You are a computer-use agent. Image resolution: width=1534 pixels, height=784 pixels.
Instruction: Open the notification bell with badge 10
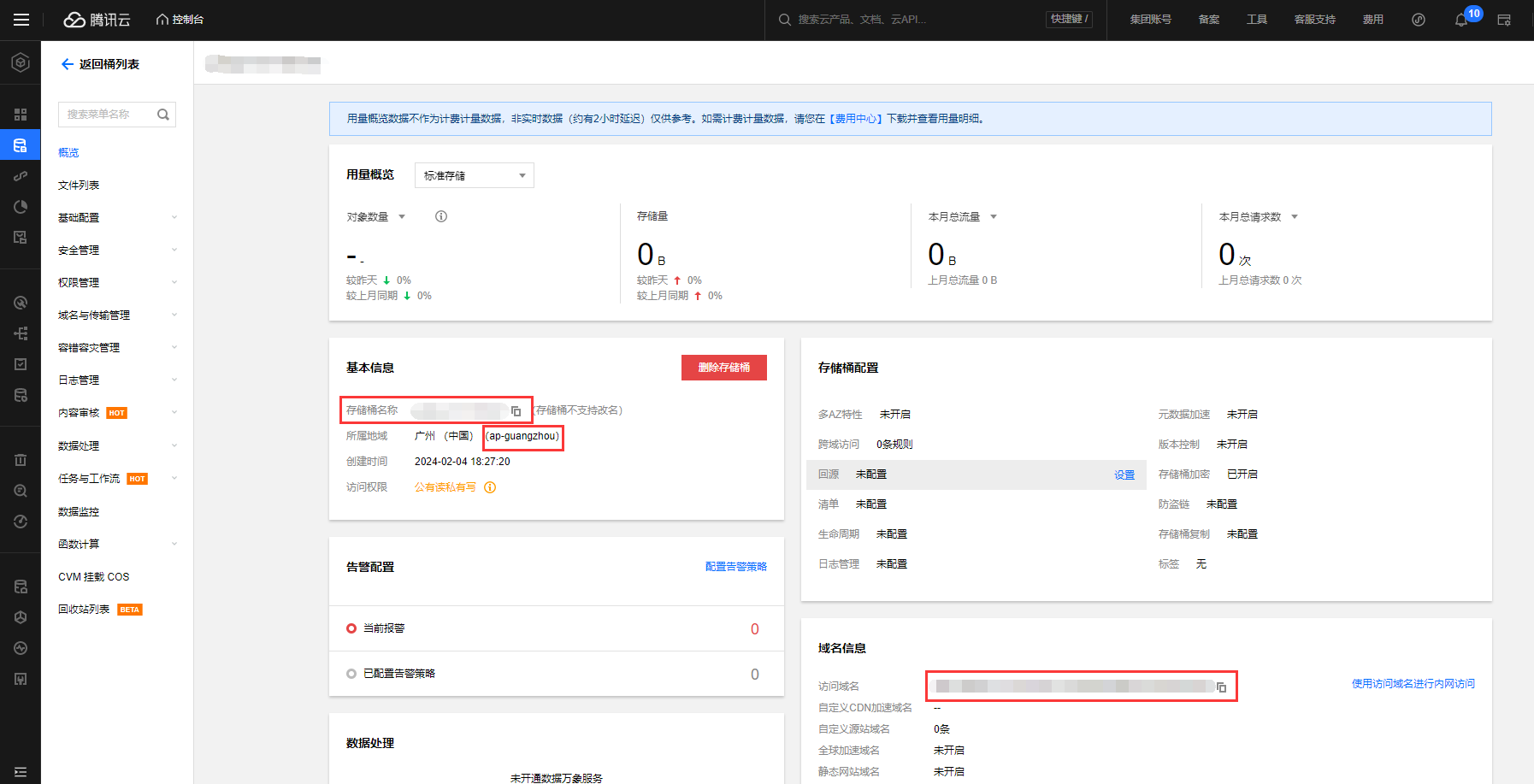[1461, 20]
